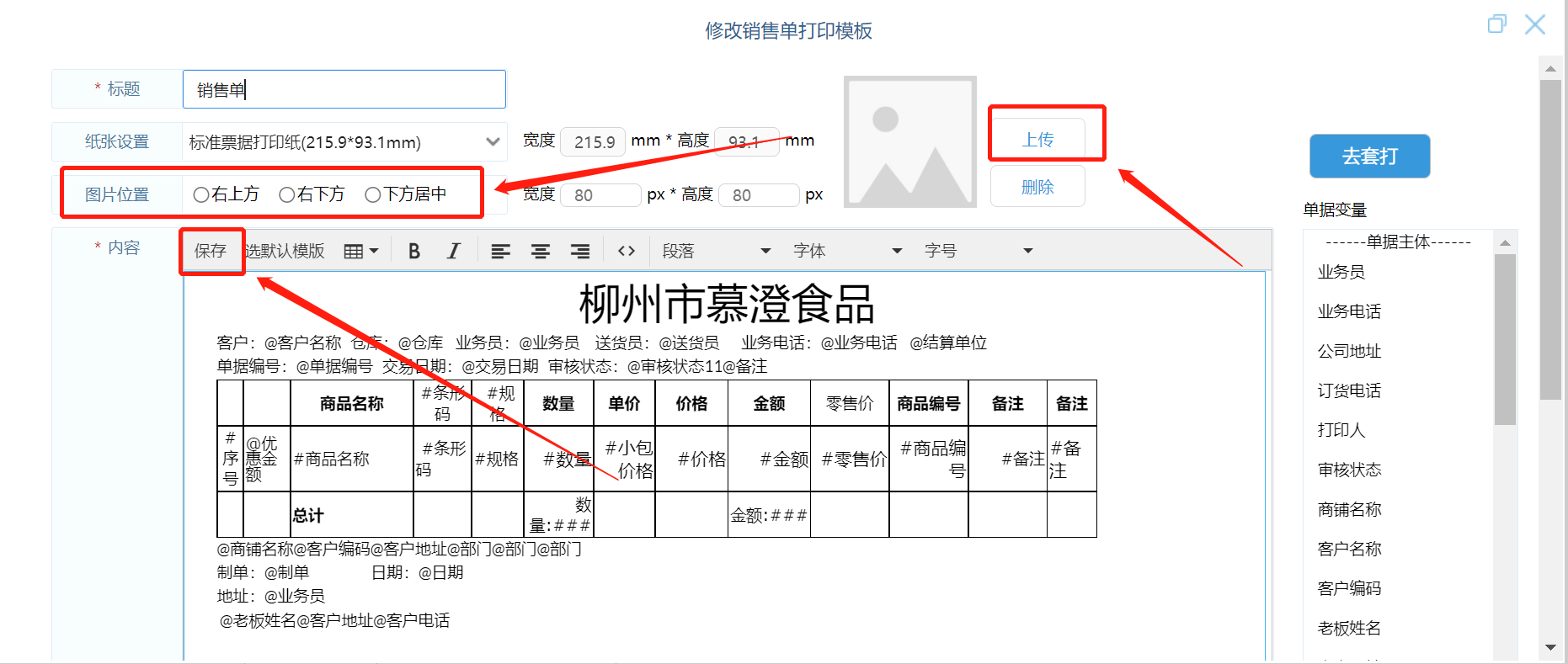Select 打印人 variable
This screenshot has width=1568, height=664.
pyautogui.click(x=1341, y=430)
